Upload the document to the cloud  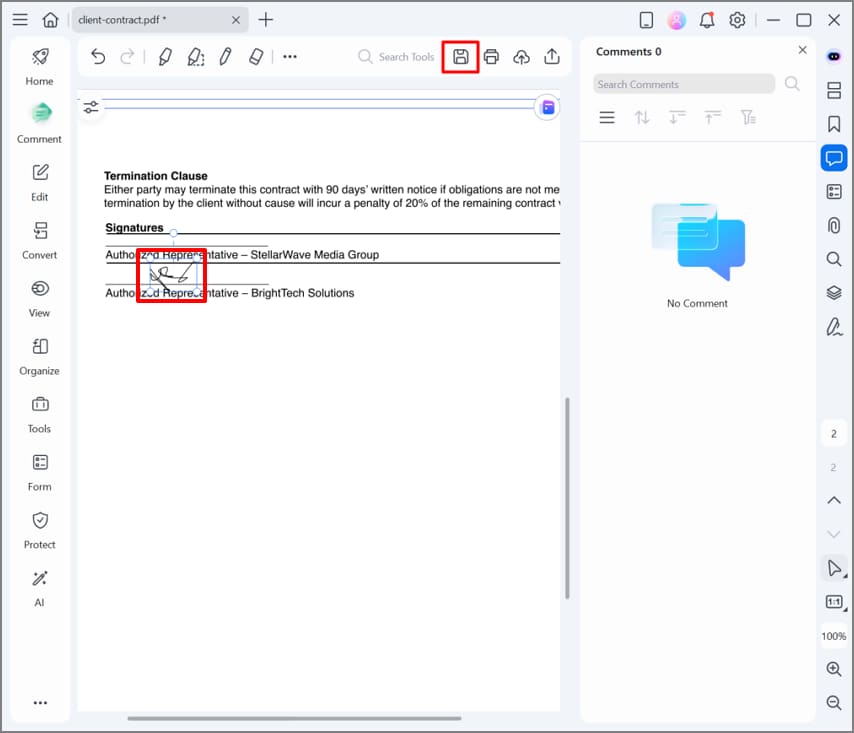coord(521,57)
